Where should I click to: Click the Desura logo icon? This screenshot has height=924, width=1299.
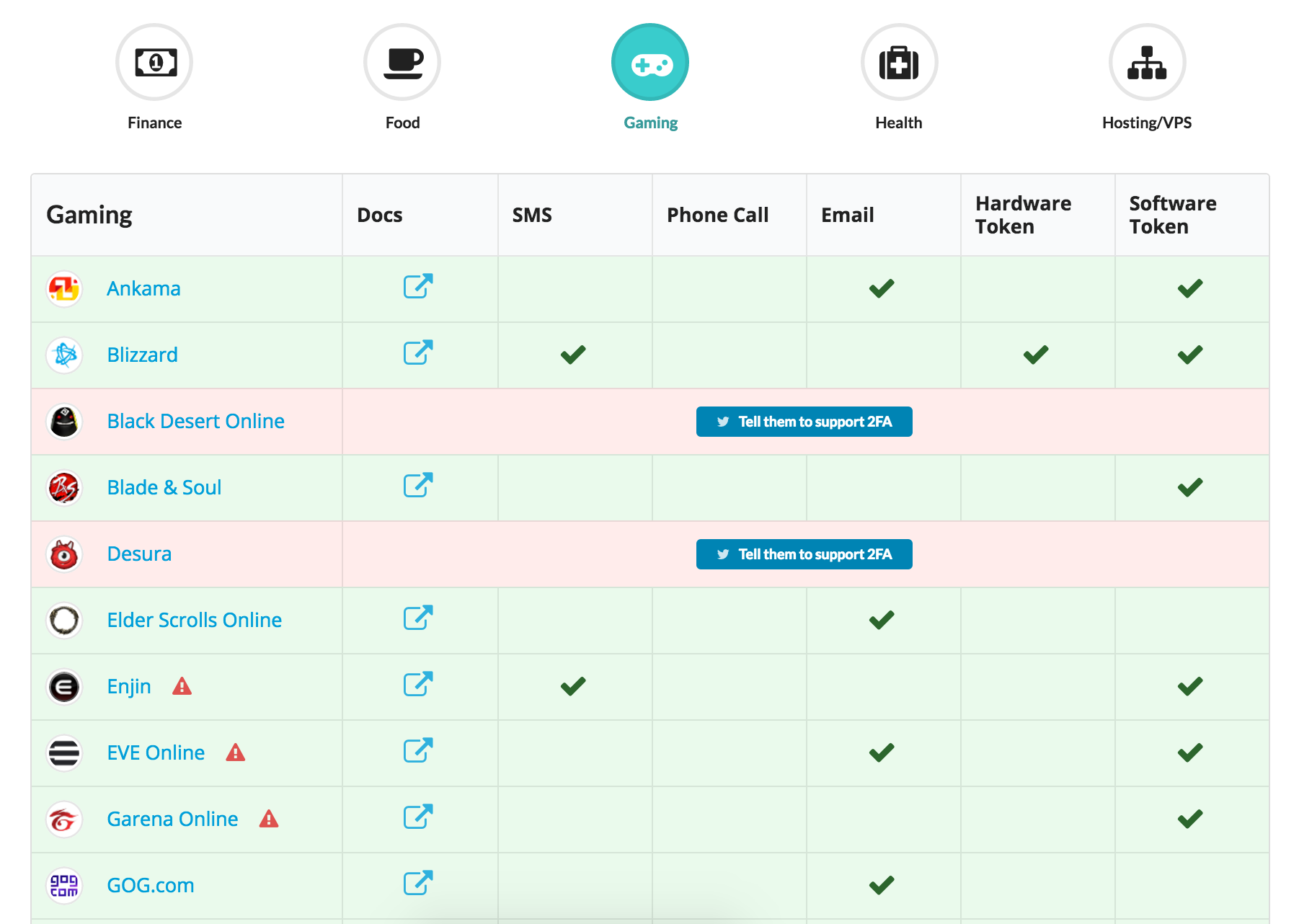click(x=64, y=554)
